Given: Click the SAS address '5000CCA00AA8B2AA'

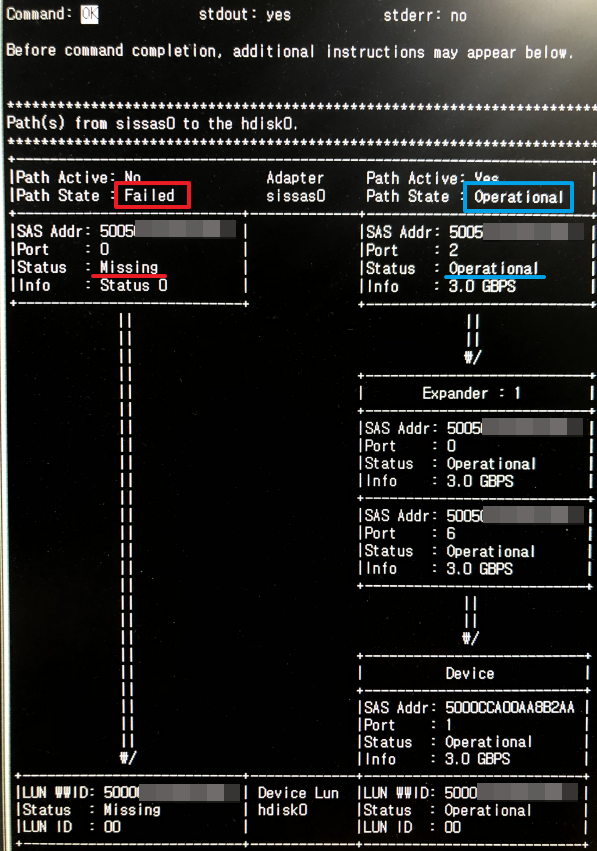Looking at the screenshot, I should (x=510, y=707).
